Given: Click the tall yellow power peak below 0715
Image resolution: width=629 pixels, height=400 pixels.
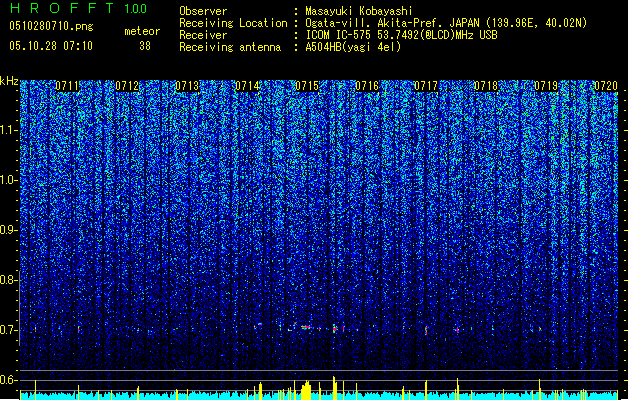Looking at the screenshot, I should (x=306, y=390).
